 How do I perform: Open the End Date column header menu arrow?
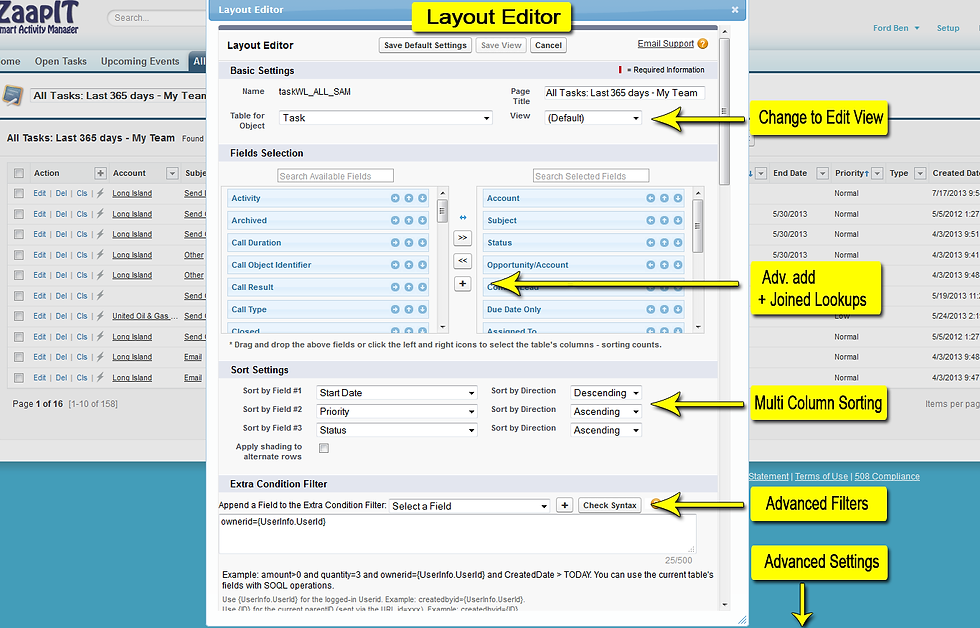tap(822, 173)
